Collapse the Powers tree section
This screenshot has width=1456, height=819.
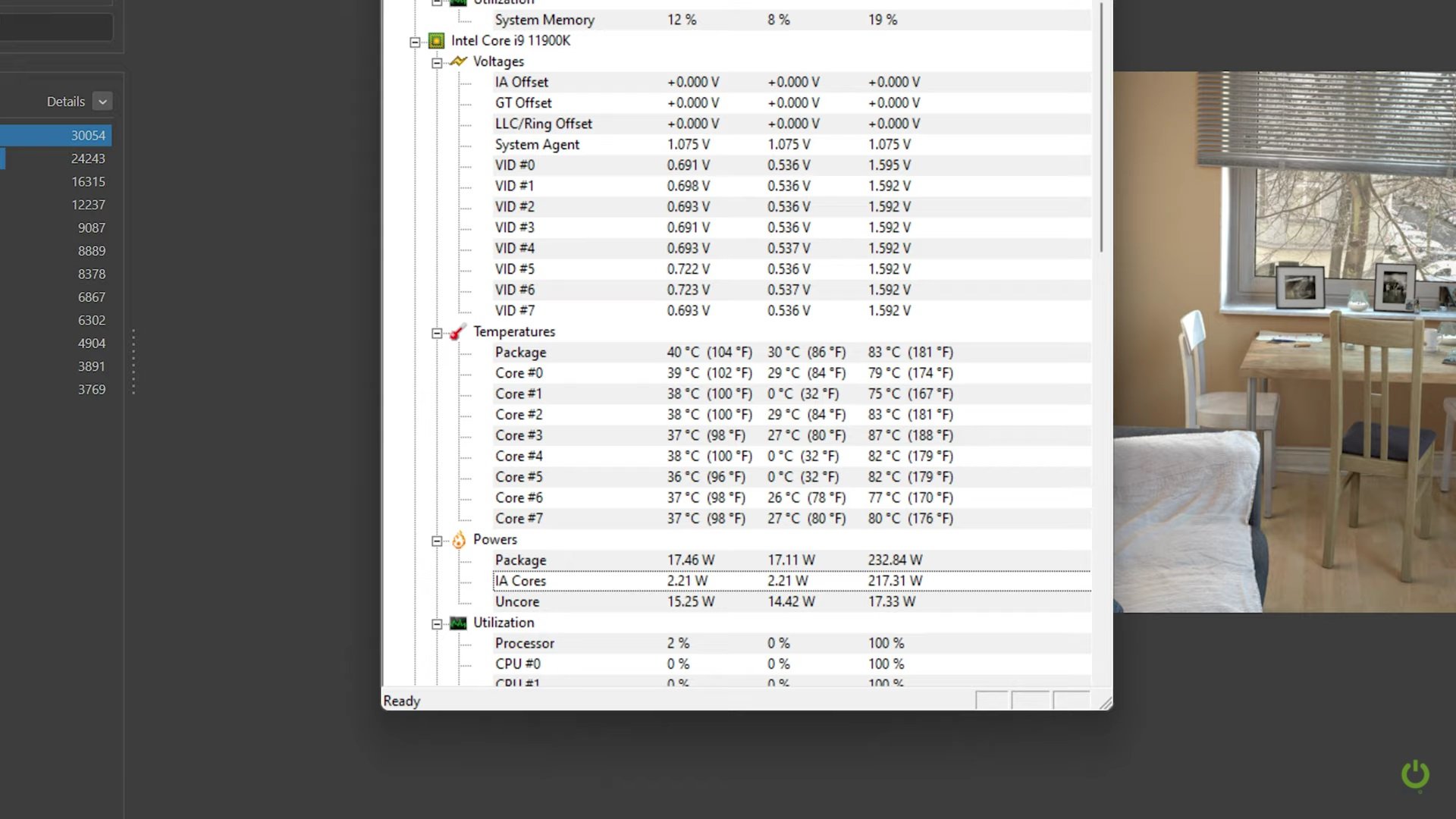pyautogui.click(x=437, y=541)
